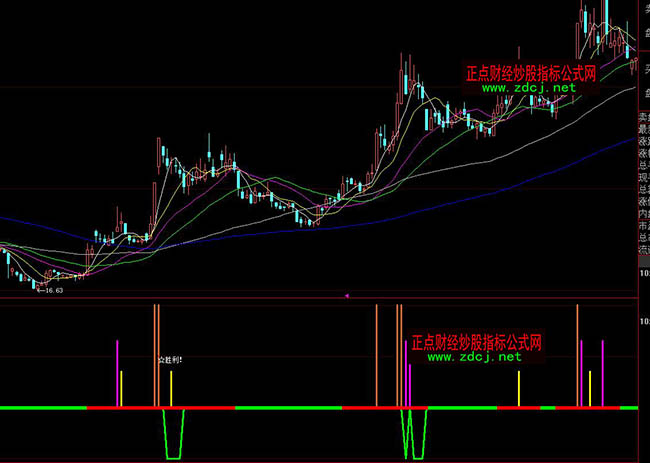Click the red 正点财经炒股指标公式网 title in indicator panel
Viewport: 650px width, 463px height.
(476, 343)
